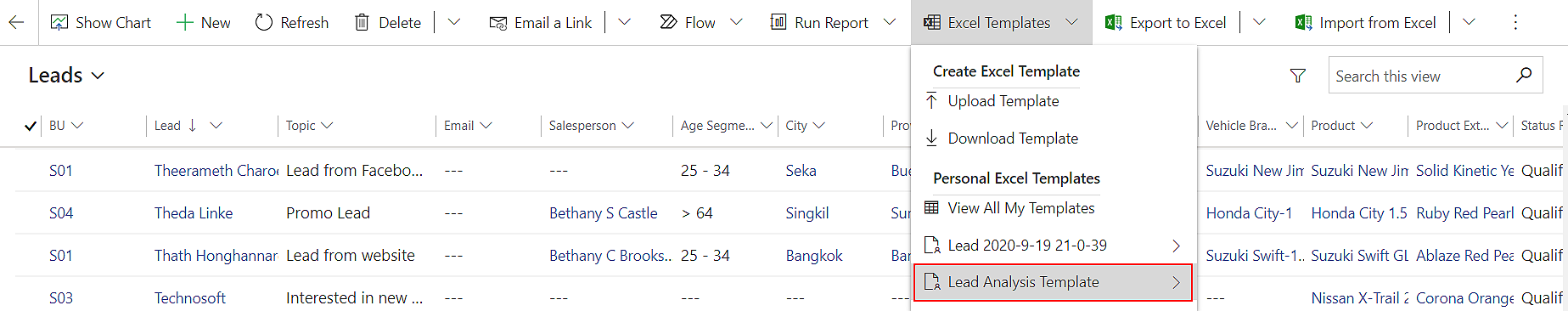The width and height of the screenshot is (1568, 311).
Task: Click the New button
Action: pos(203,23)
